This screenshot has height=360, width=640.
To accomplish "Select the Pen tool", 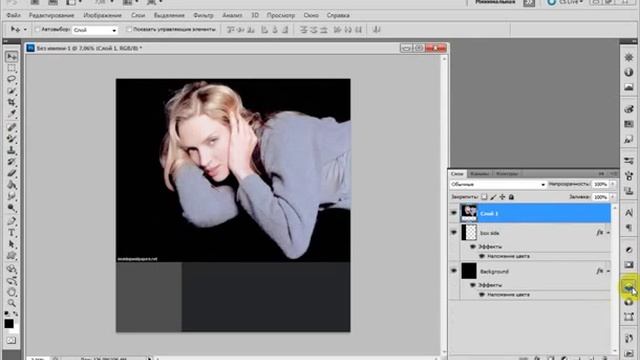I will [x=11, y=222].
